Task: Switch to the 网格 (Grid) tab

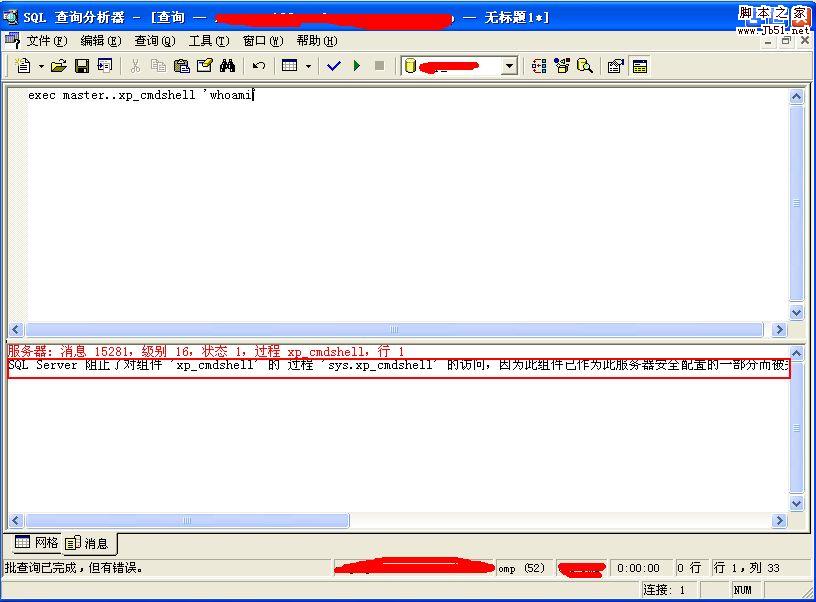Action: pyautogui.click(x=34, y=540)
